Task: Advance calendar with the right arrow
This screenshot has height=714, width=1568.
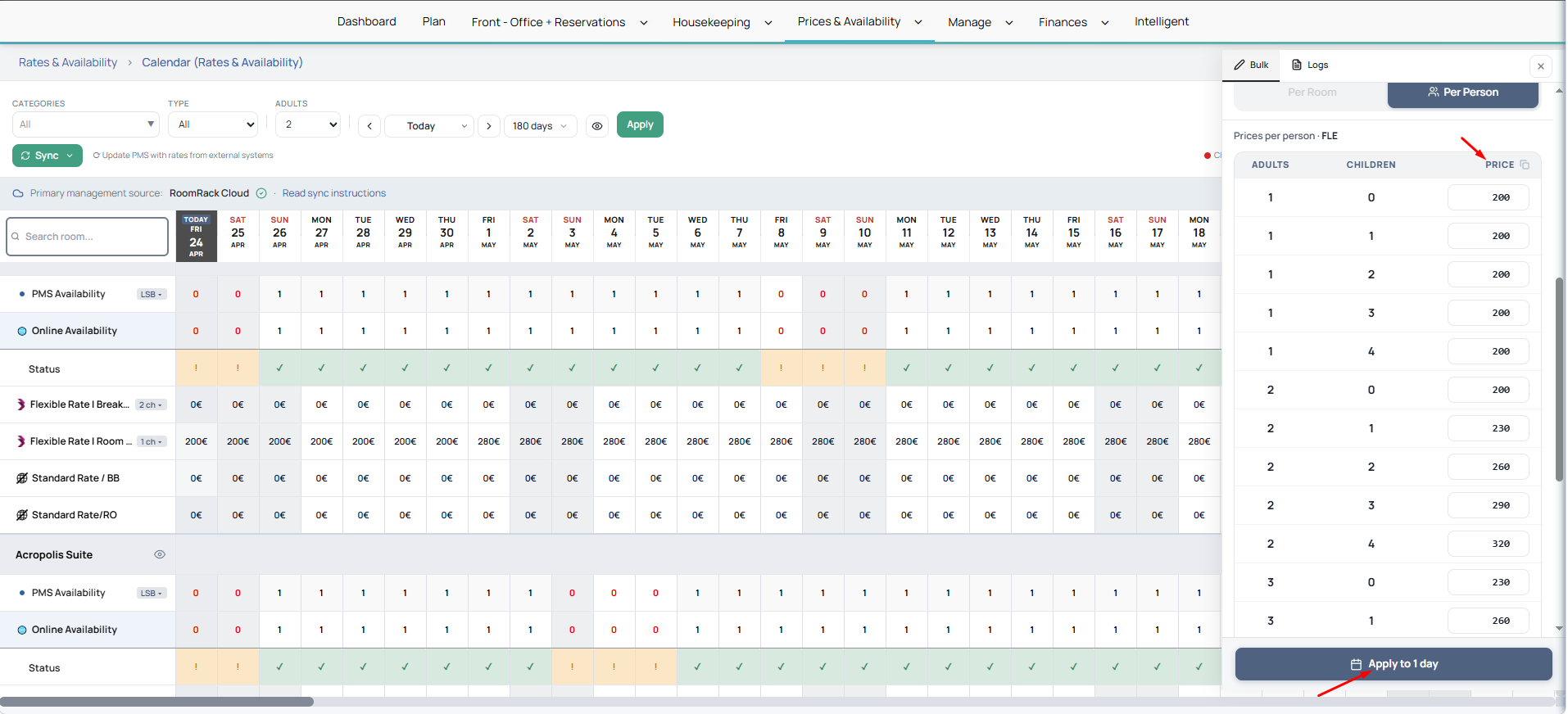Action: (489, 126)
